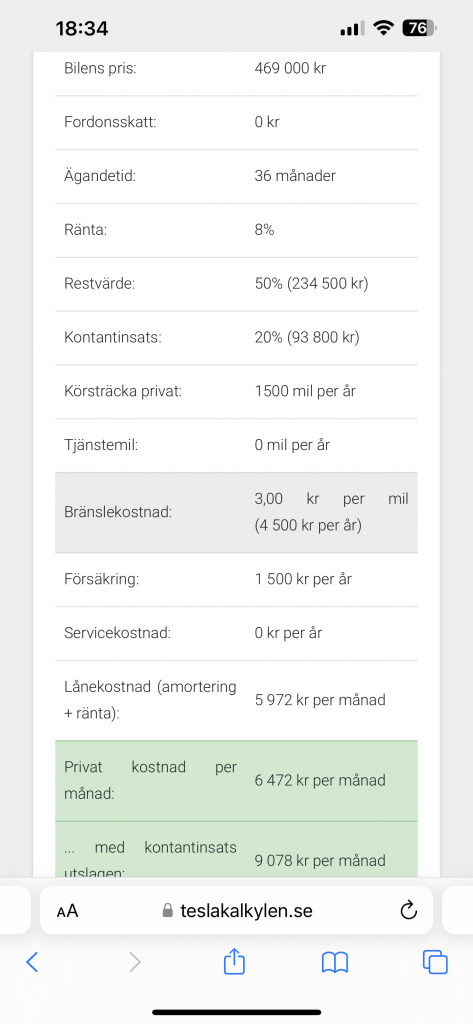Tap the home indicator bar
The width and height of the screenshot is (473, 1024).
236,1012
